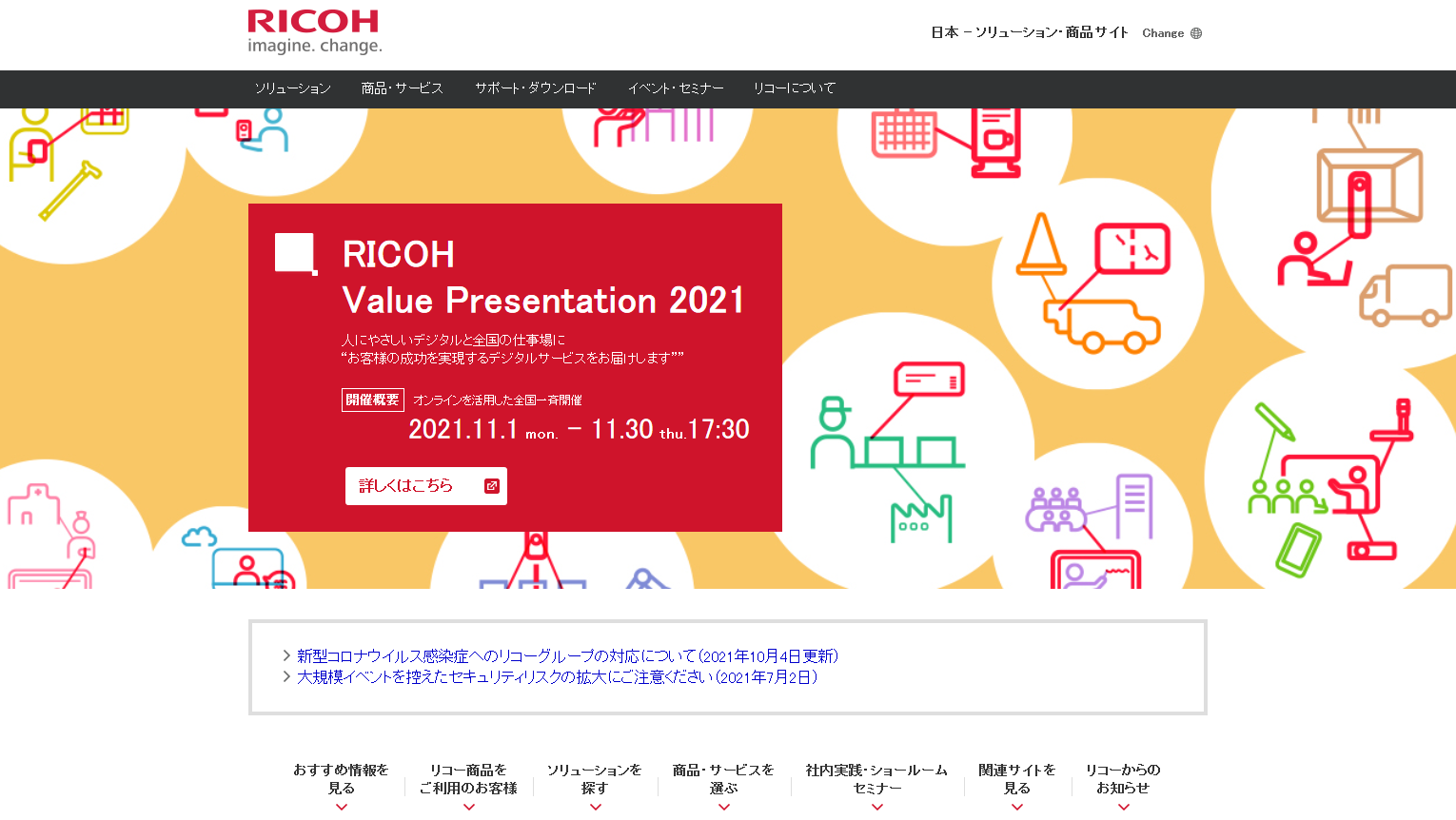Viewport: 1456px width, 820px height.
Task: Click the external link icon on 詳しくはこちら
Action: [491, 486]
